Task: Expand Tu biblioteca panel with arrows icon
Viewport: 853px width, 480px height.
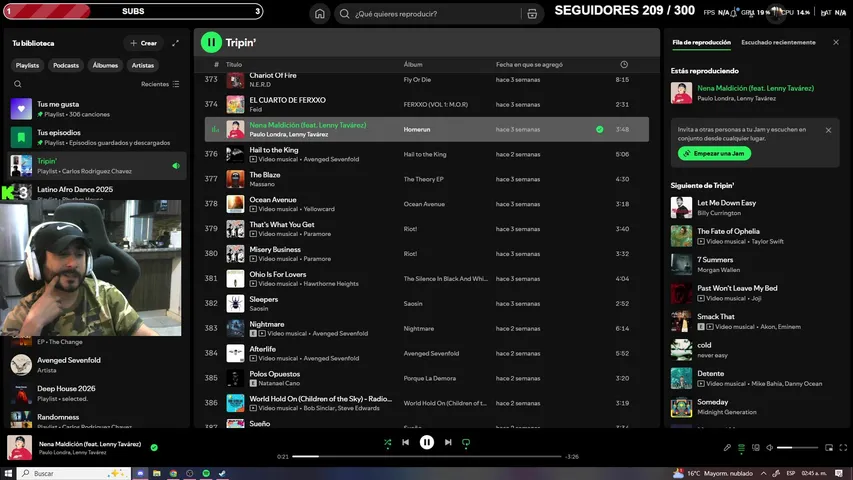Action: click(175, 43)
